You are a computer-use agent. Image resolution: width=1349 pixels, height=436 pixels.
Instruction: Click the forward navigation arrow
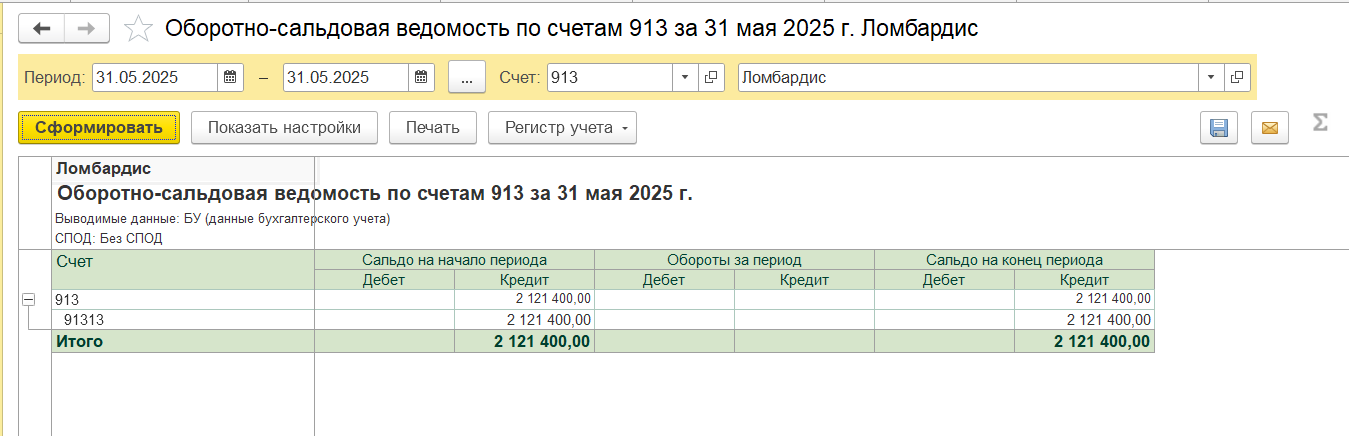(x=87, y=29)
